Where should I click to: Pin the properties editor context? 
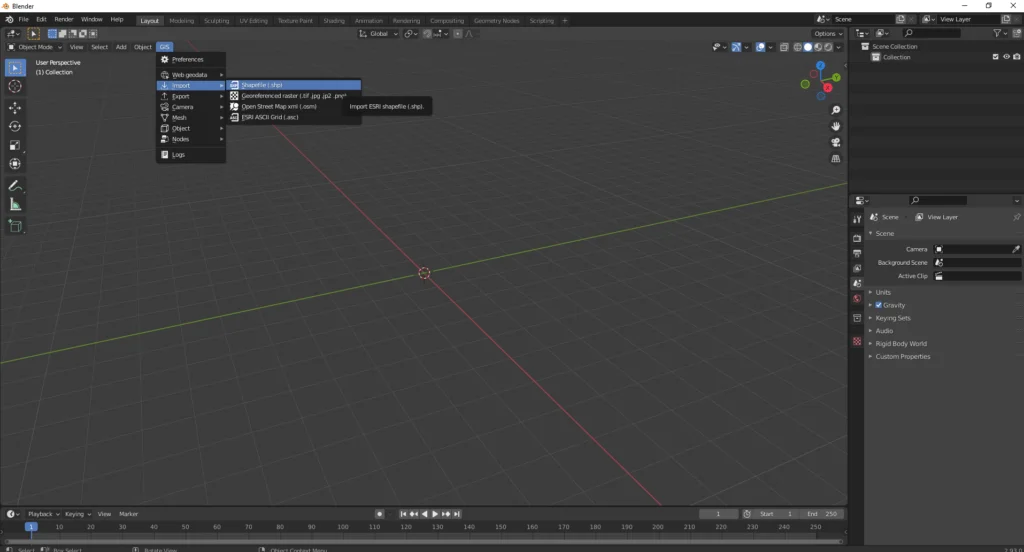tap(1016, 217)
